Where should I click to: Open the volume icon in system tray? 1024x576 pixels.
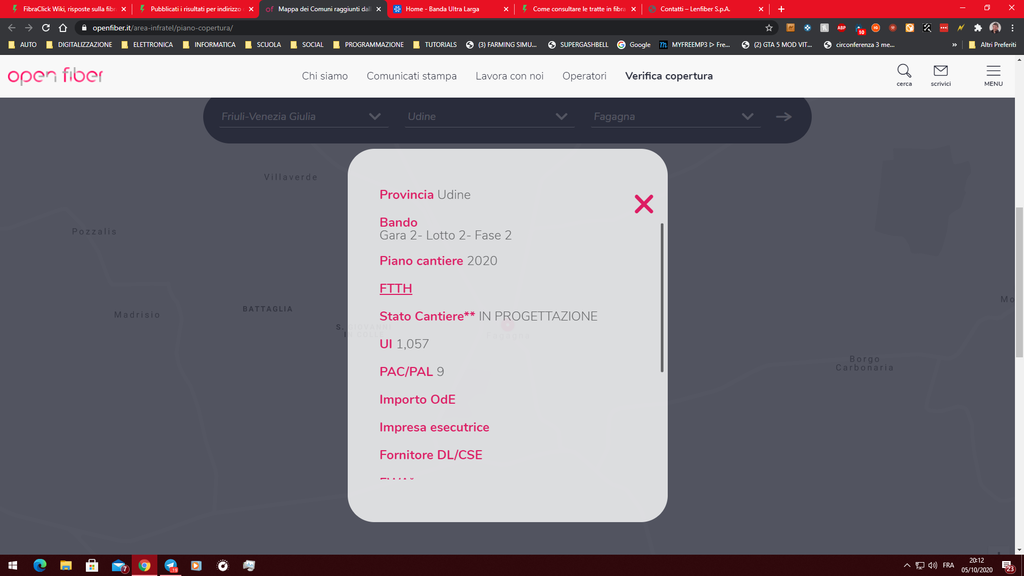(x=933, y=566)
